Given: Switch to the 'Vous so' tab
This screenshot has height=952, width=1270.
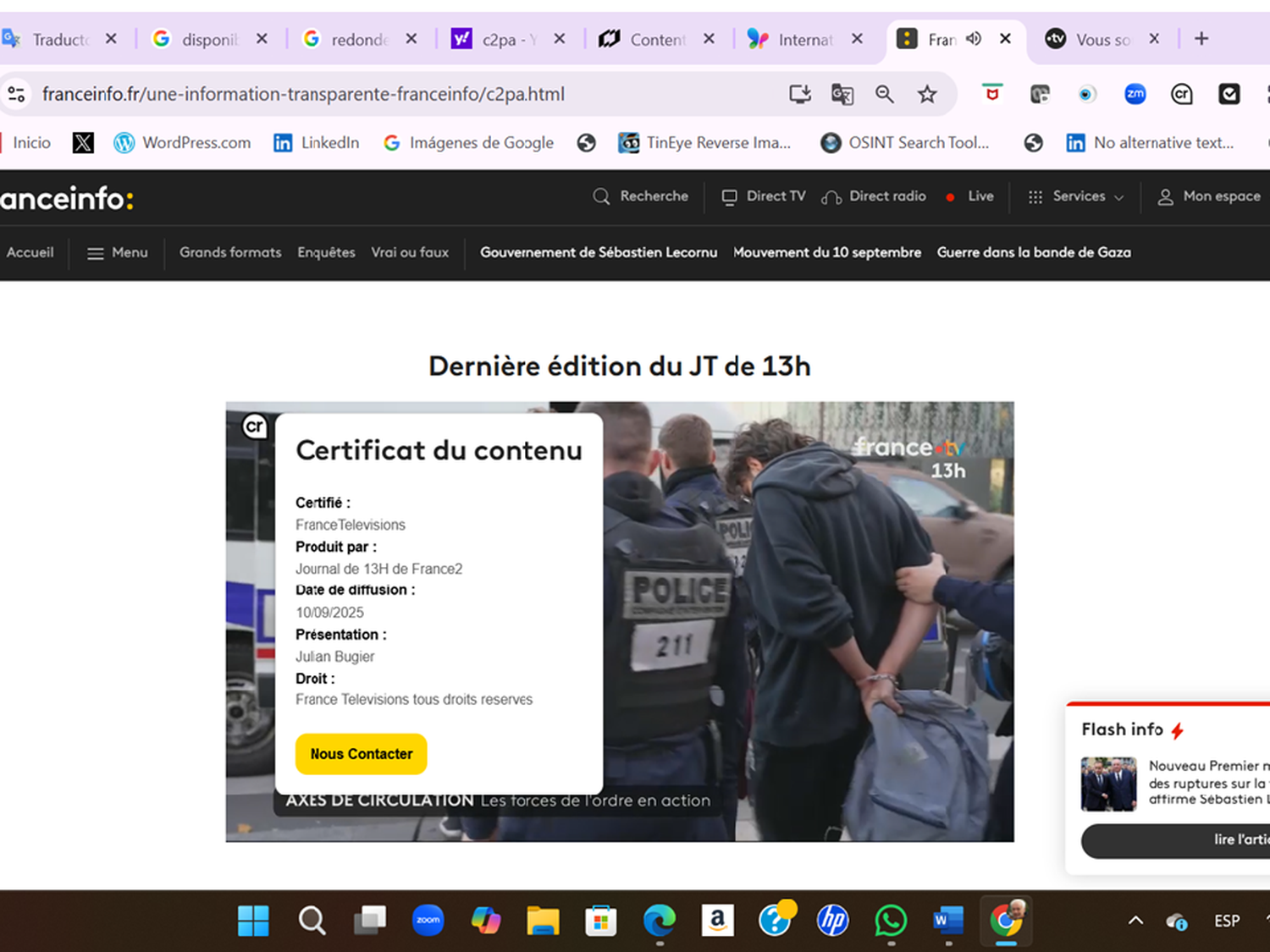Looking at the screenshot, I should (x=1101, y=39).
